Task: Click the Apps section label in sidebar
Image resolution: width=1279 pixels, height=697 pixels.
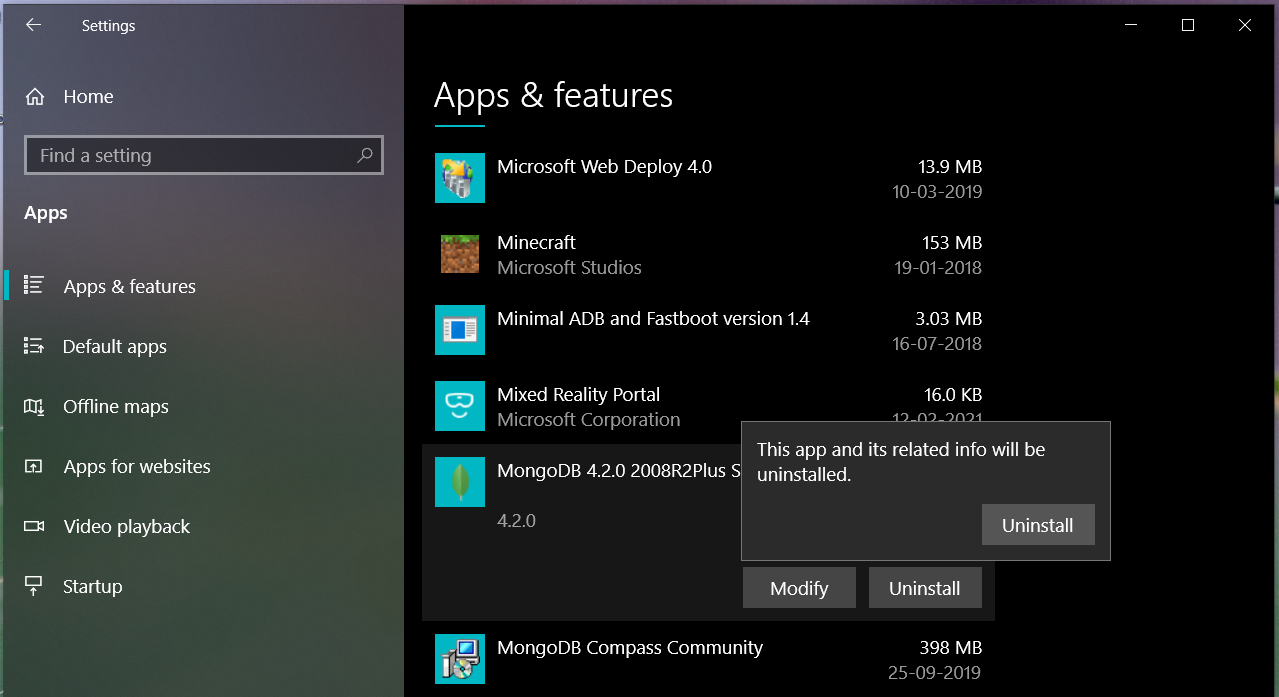Action: pos(46,213)
